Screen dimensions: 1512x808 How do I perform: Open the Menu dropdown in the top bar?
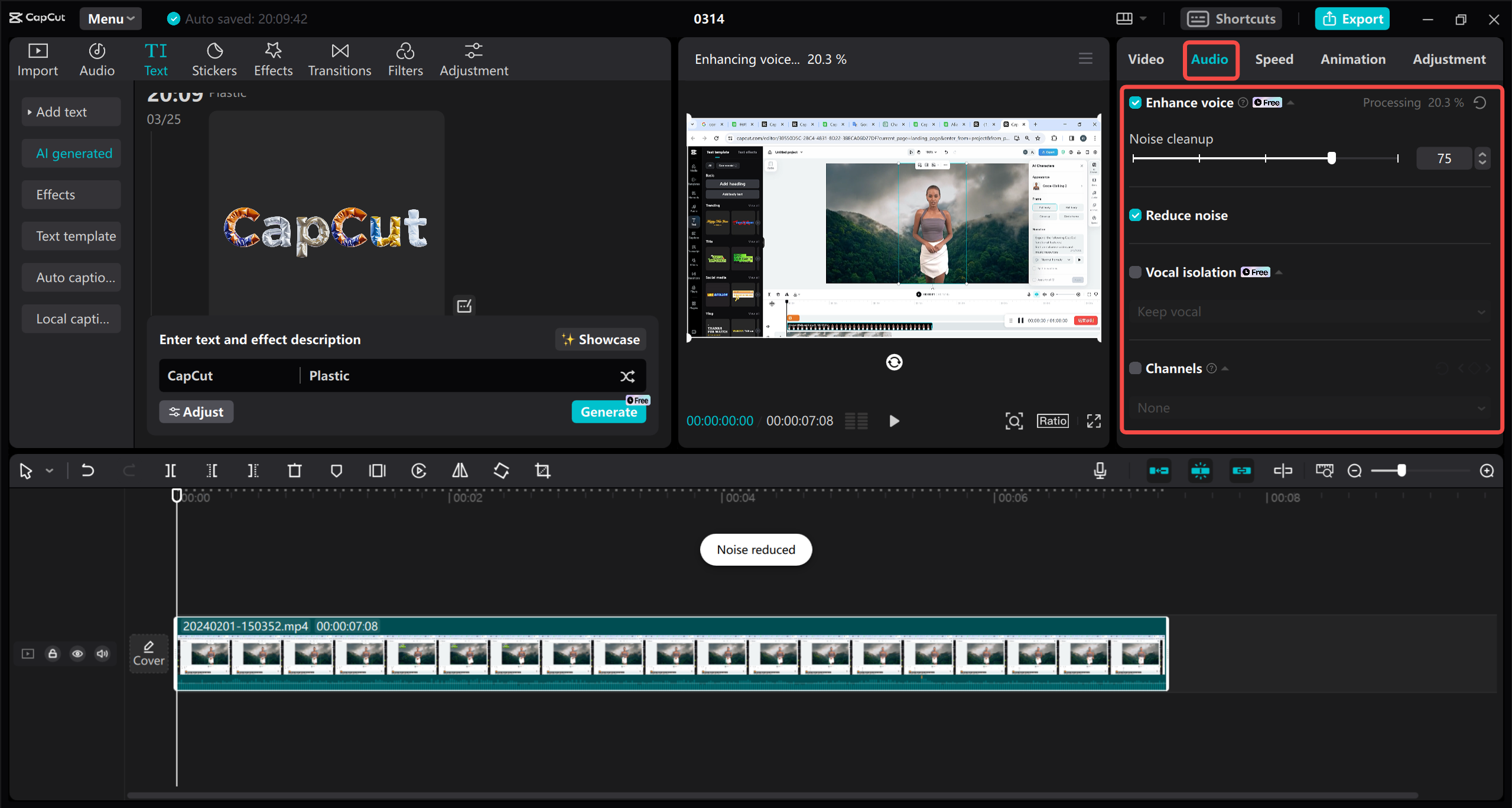click(x=110, y=18)
